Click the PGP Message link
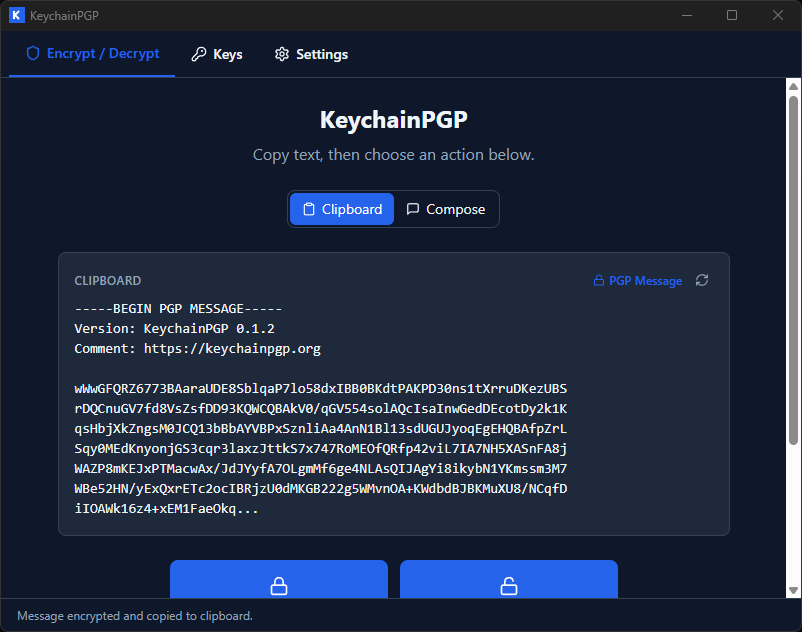The image size is (802, 632). coord(645,281)
